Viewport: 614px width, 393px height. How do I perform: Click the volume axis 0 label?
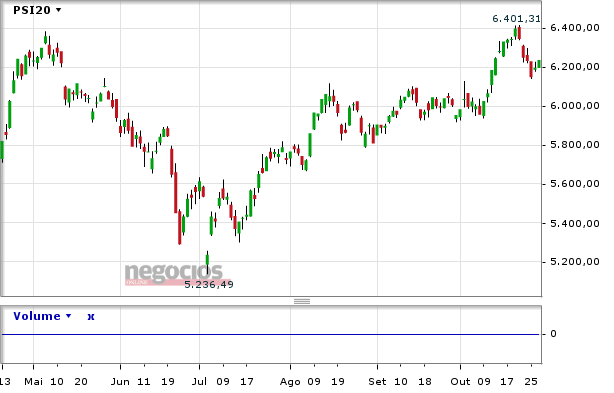(553, 334)
